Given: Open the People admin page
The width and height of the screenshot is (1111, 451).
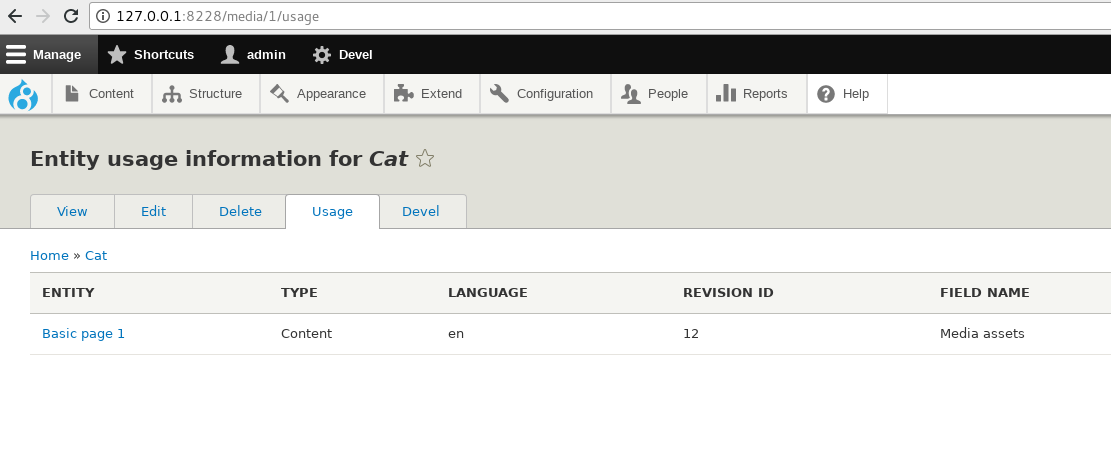Looking at the screenshot, I should (x=656, y=94).
